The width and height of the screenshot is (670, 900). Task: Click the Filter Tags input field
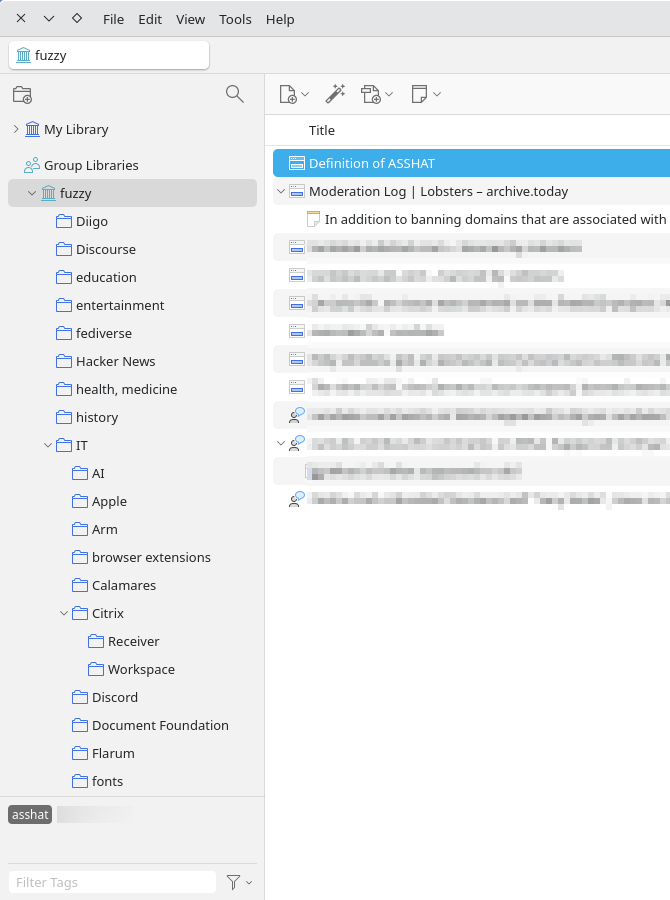pos(112,882)
